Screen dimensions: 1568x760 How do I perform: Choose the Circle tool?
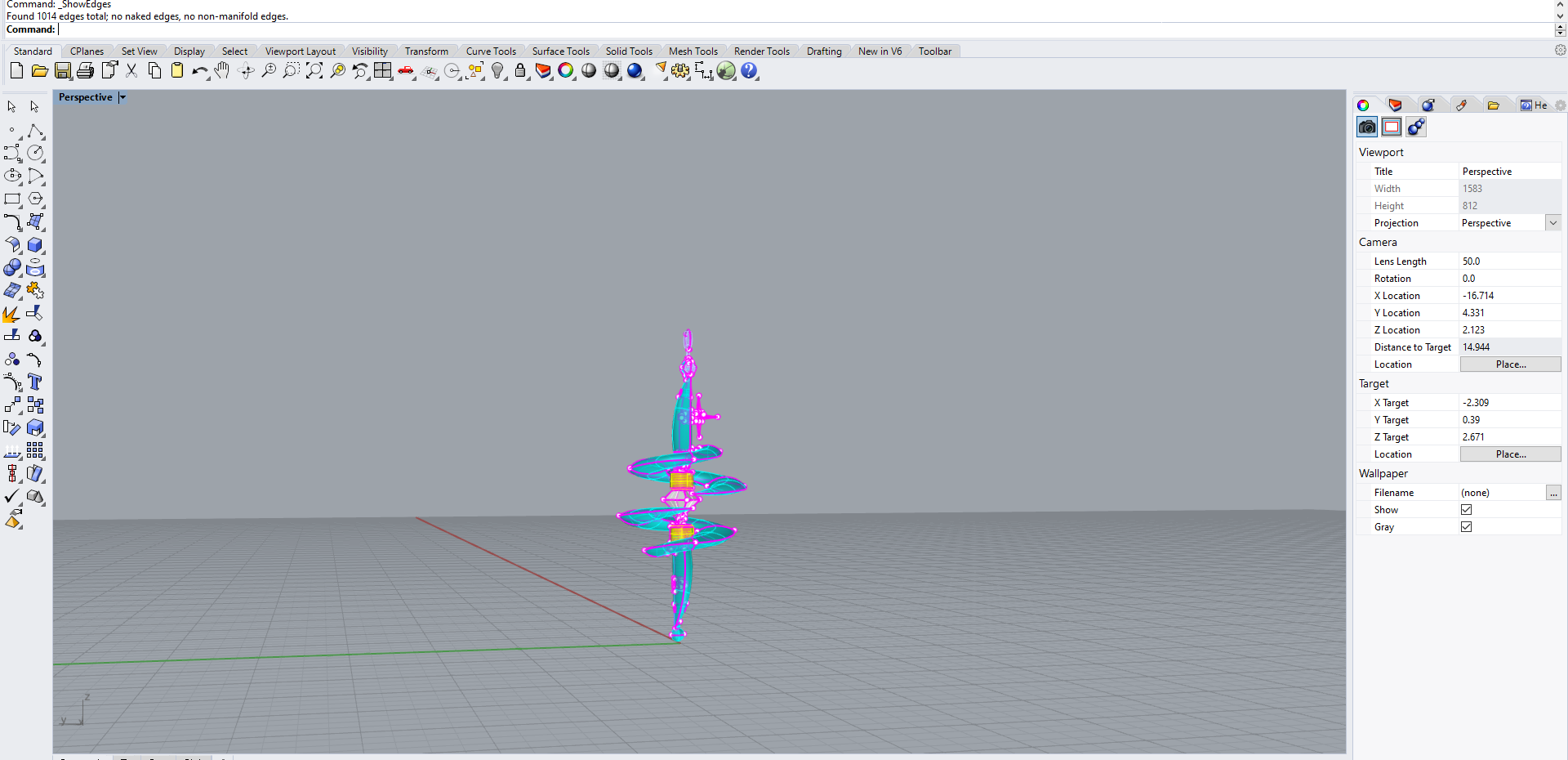(35, 154)
